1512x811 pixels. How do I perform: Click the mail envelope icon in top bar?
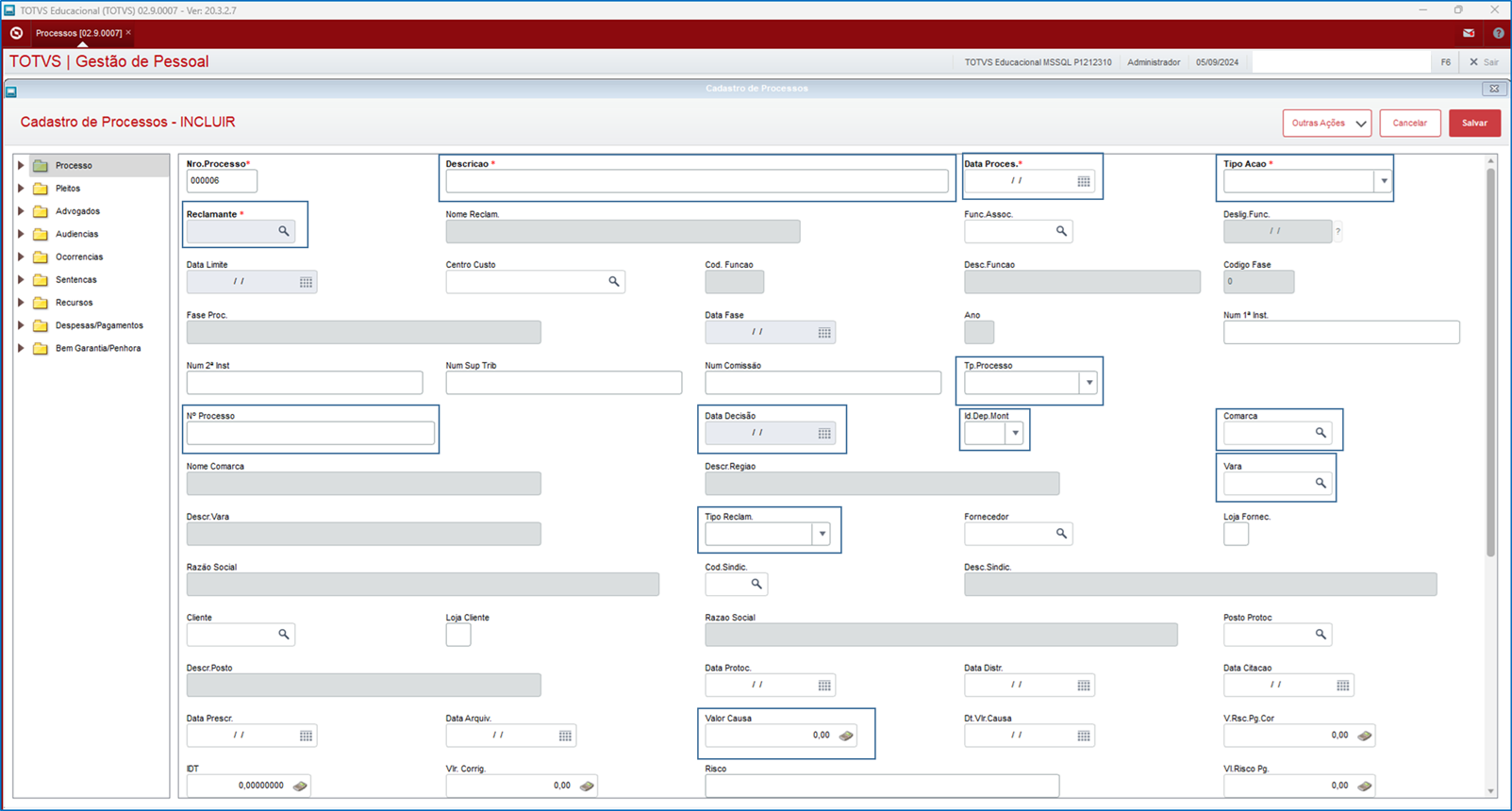[1469, 33]
